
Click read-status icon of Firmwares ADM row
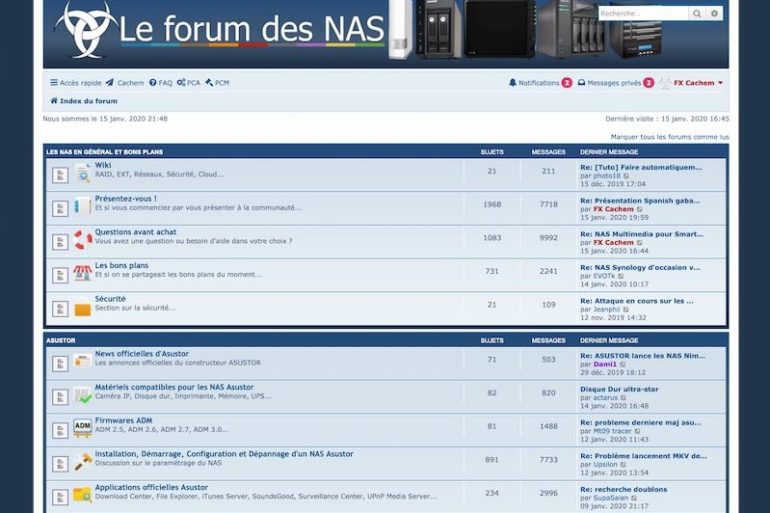point(60,431)
